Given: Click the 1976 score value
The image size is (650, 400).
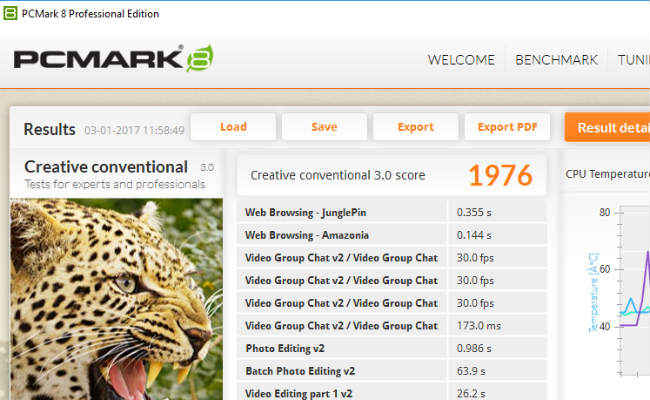Looking at the screenshot, I should (x=500, y=175).
